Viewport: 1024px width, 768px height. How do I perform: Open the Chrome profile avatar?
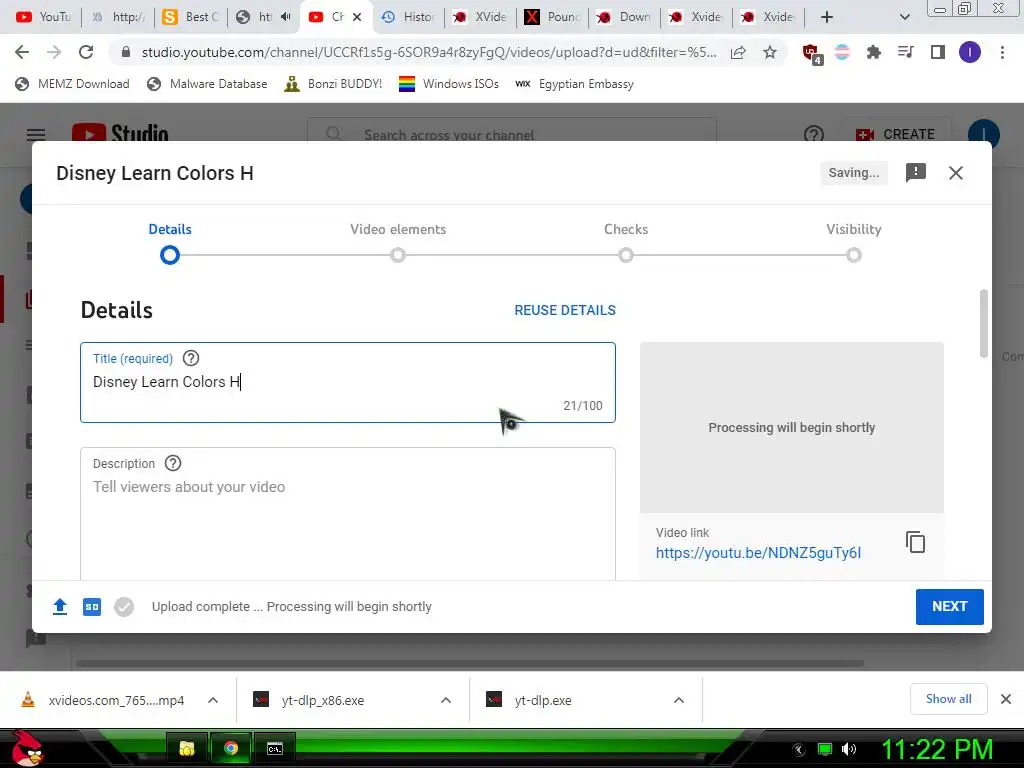point(970,52)
